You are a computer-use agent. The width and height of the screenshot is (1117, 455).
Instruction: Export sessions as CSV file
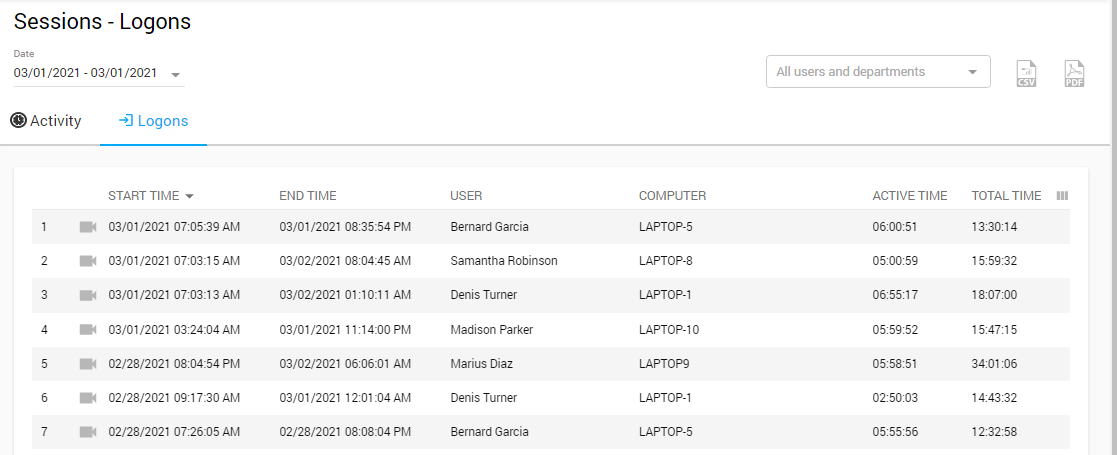click(x=1026, y=73)
